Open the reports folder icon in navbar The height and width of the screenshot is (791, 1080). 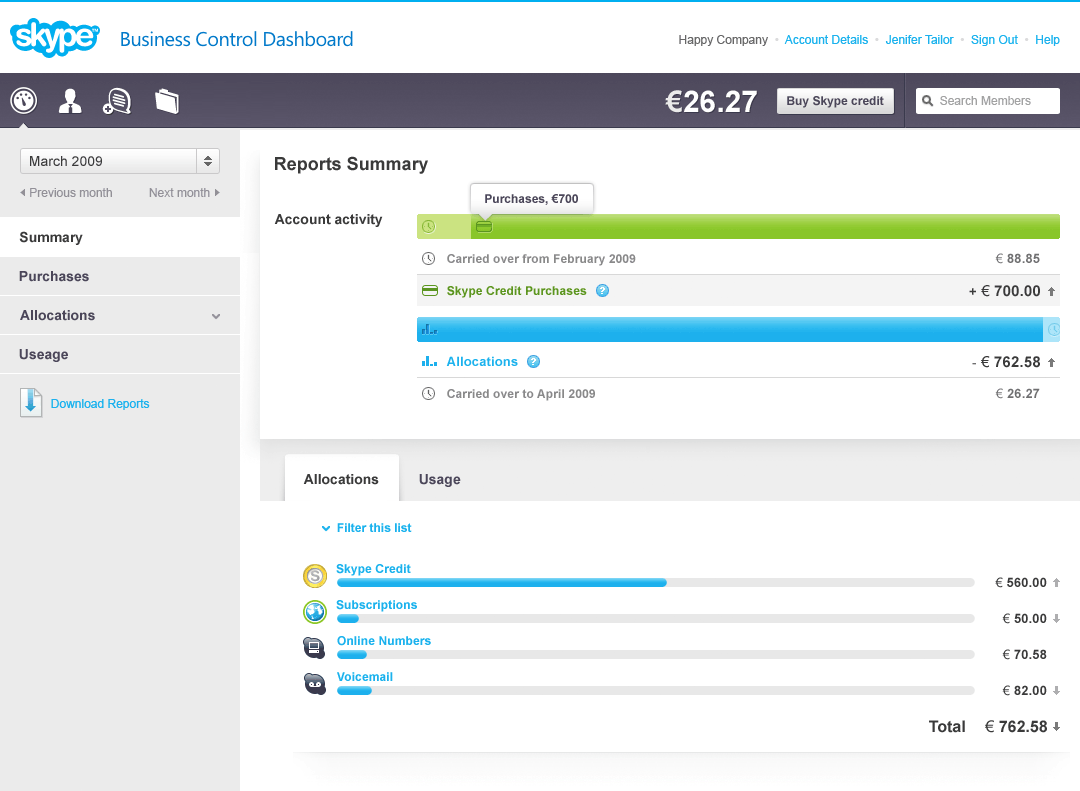coord(167,100)
